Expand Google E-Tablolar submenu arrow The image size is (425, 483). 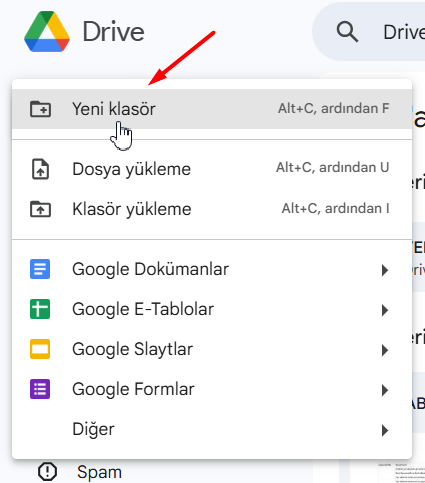tap(385, 310)
